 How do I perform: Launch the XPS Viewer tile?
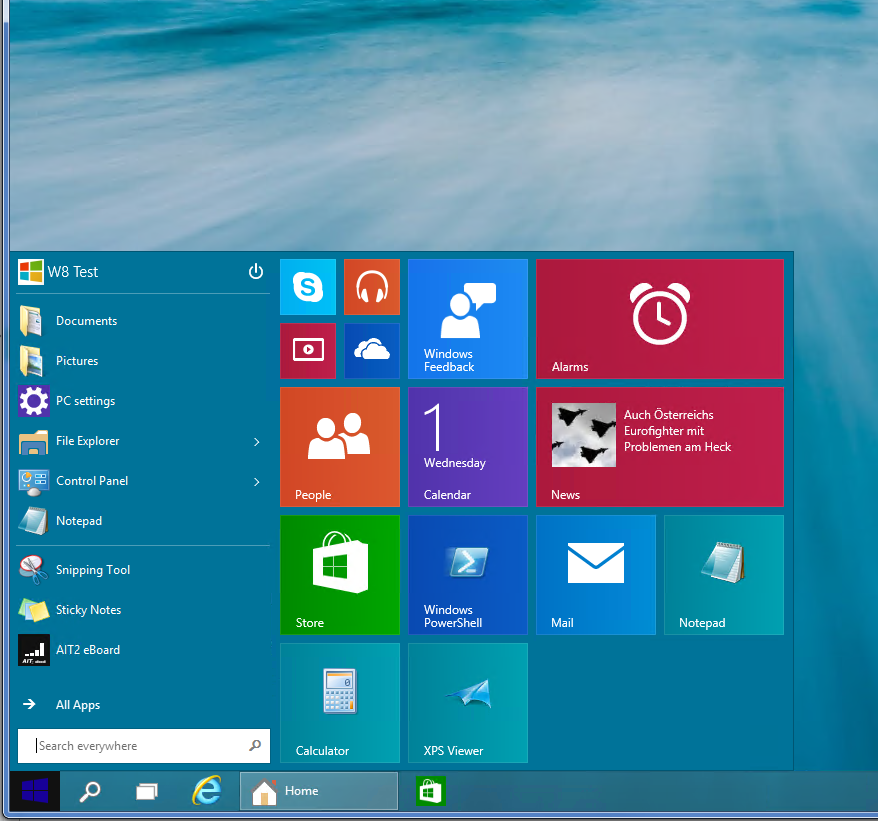click(468, 703)
